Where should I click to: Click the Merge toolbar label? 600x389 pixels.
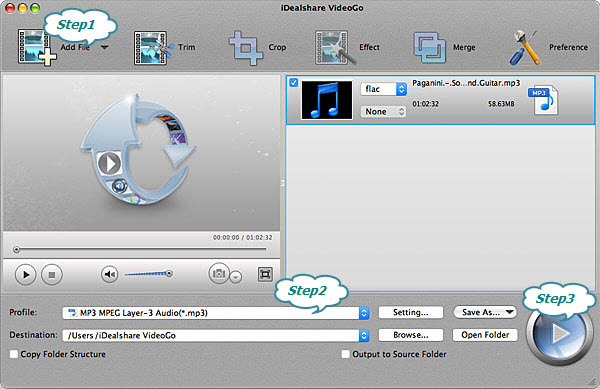(x=464, y=47)
